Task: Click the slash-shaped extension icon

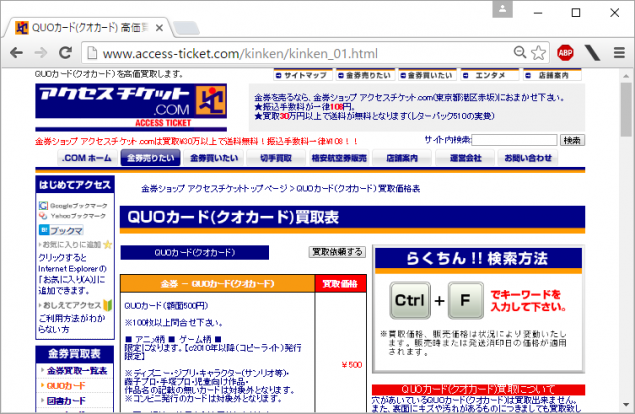Action: [592, 53]
